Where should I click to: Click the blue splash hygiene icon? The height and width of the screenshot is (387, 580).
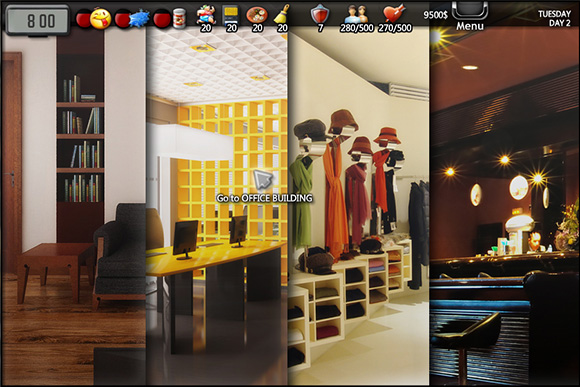click(x=139, y=18)
